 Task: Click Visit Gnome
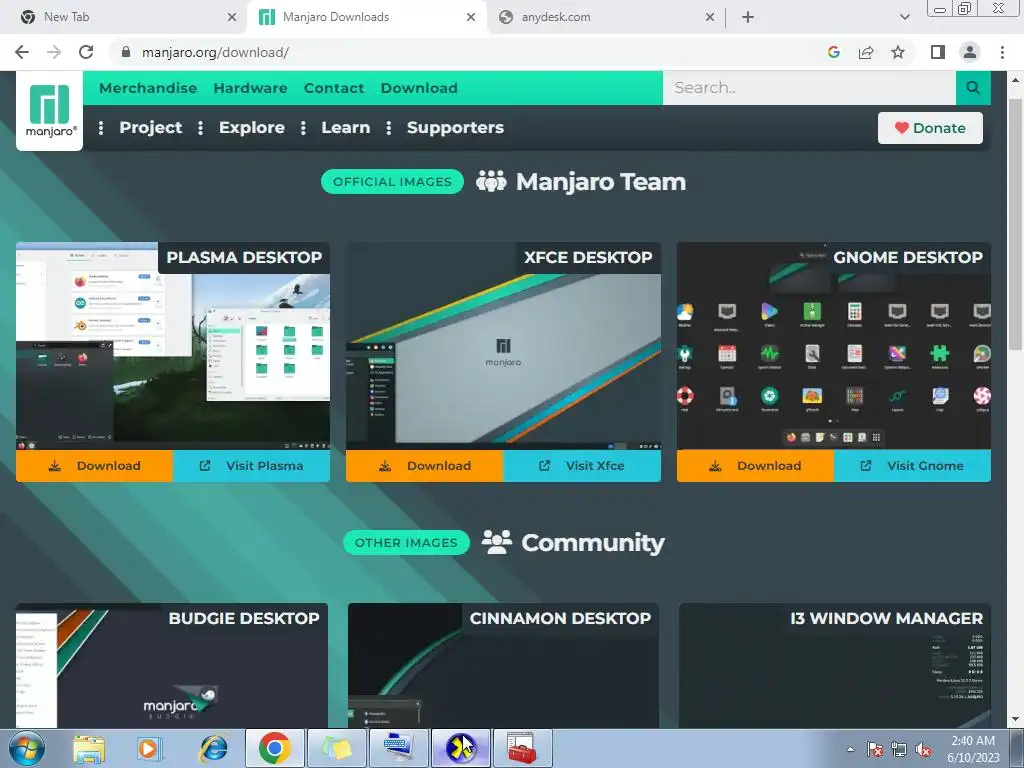click(912, 466)
